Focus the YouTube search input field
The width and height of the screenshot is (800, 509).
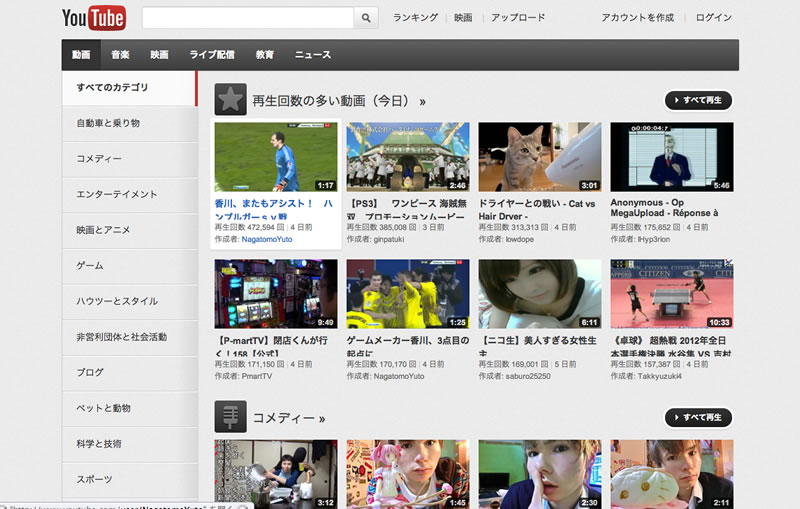coord(248,18)
